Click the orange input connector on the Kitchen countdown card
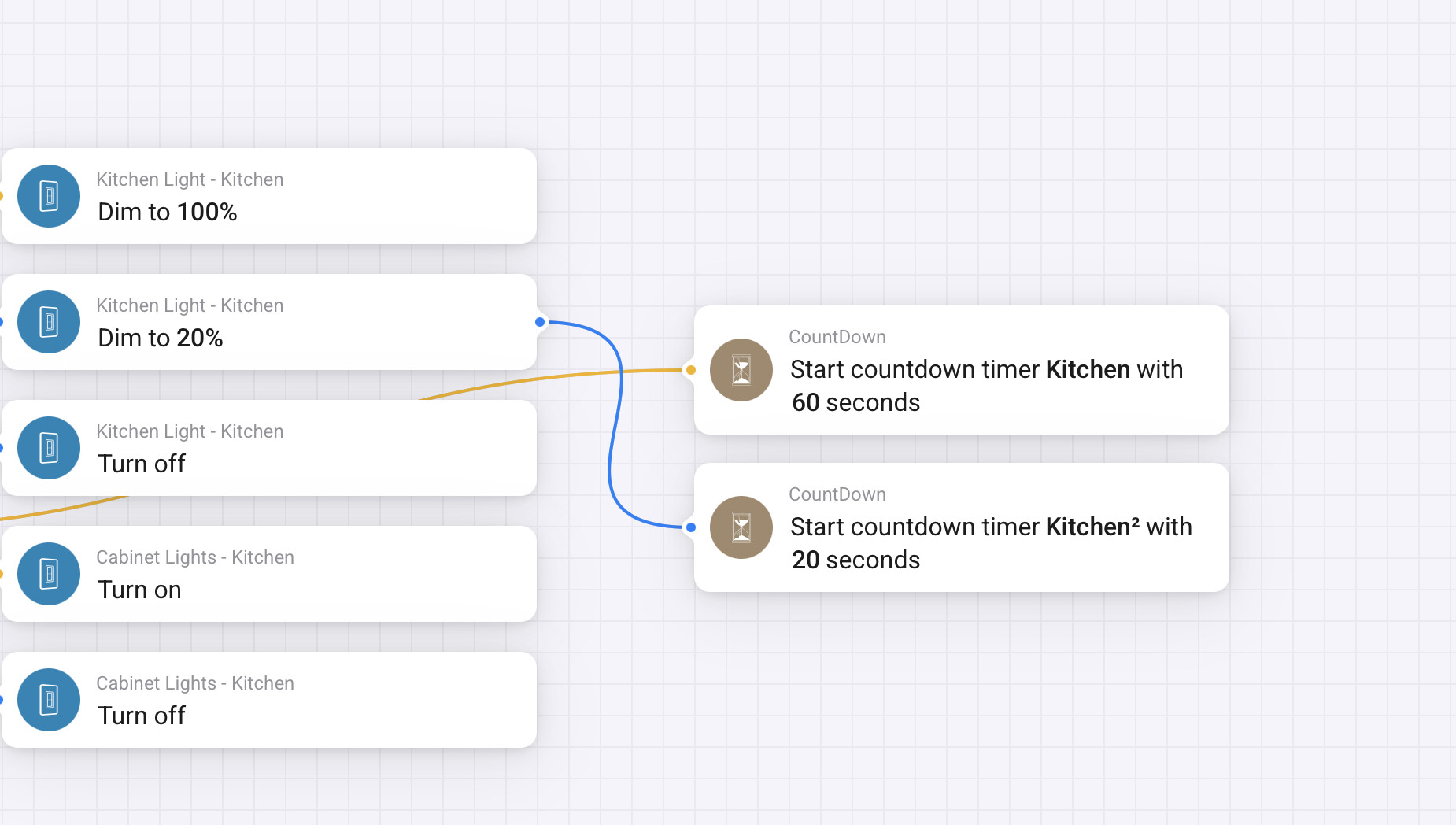1456x825 pixels. (x=691, y=370)
